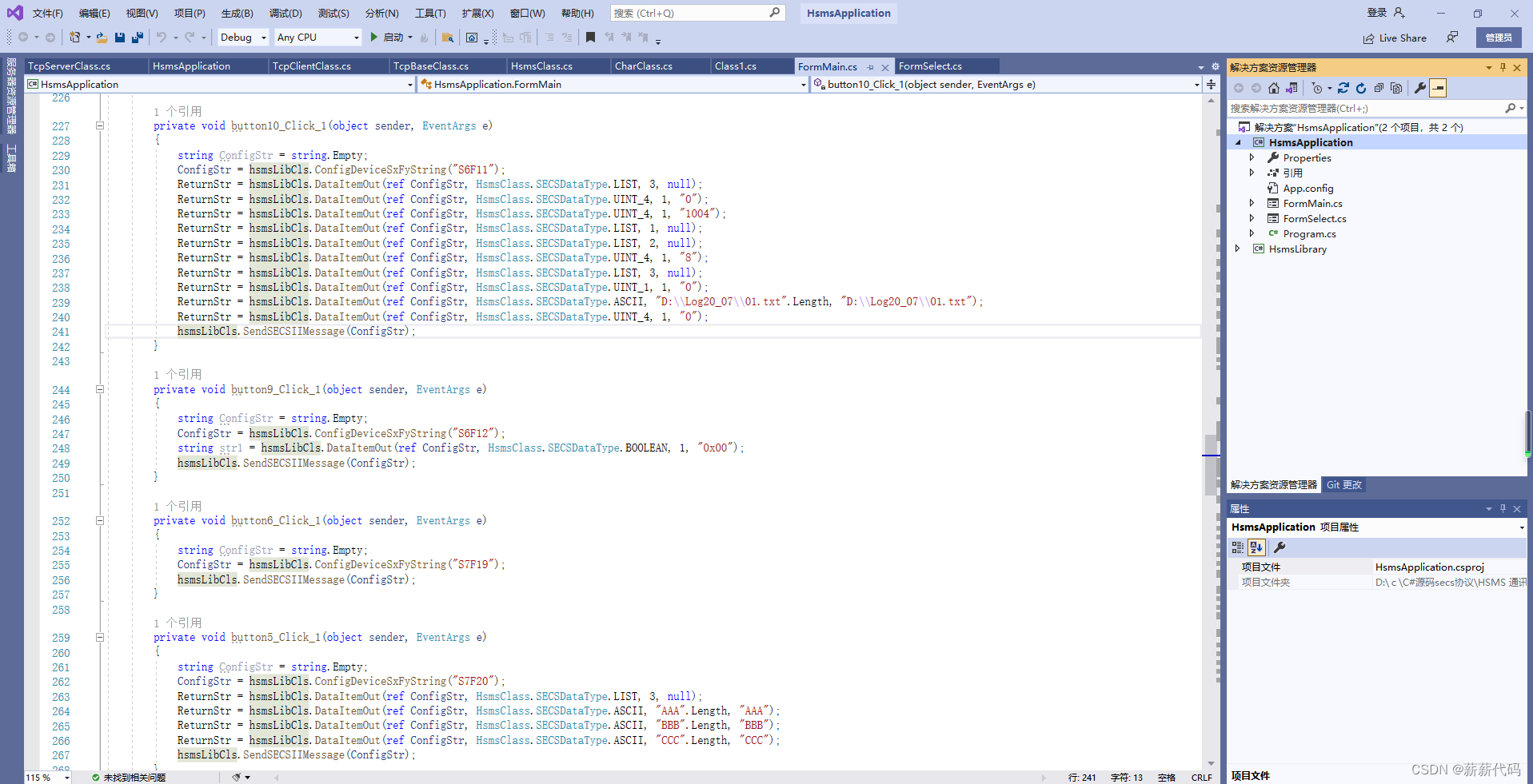
Task: Click Open File folder icon in toolbar
Action: tap(102, 38)
